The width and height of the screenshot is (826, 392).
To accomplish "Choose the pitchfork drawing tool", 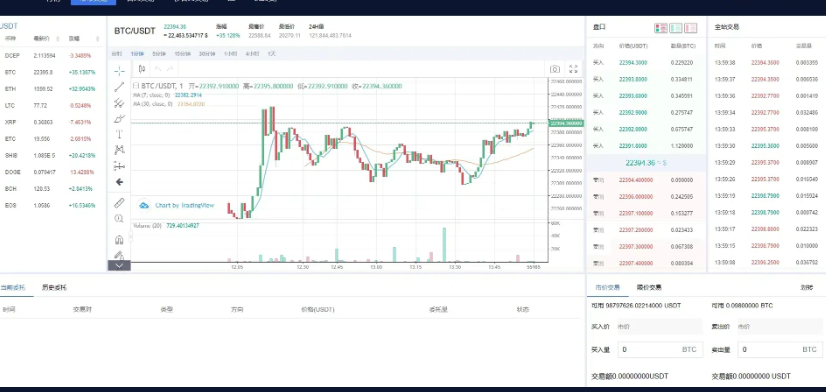I will (120, 103).
